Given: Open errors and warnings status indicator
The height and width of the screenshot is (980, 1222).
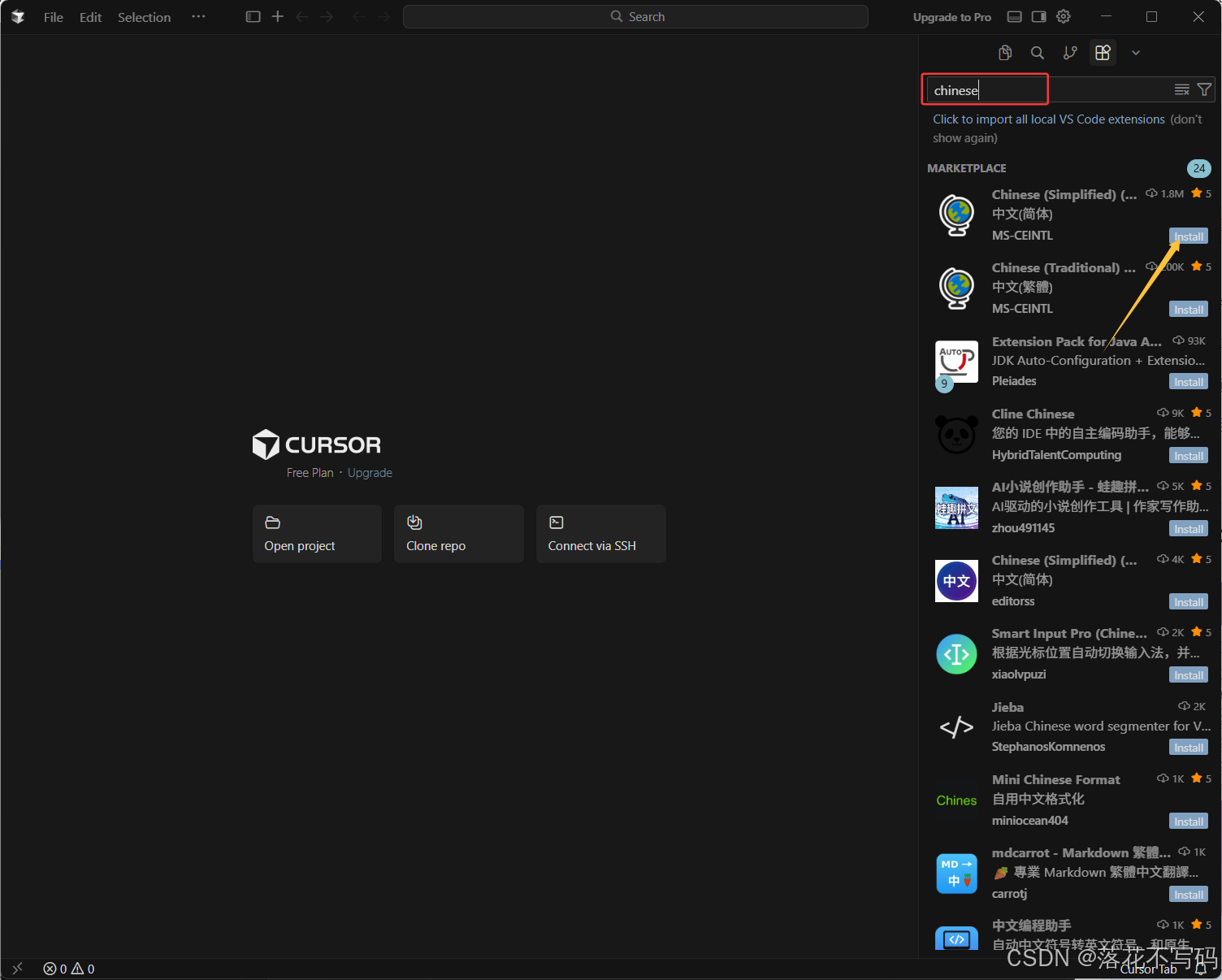Looking at the screenshot, I should click(69, 969).
